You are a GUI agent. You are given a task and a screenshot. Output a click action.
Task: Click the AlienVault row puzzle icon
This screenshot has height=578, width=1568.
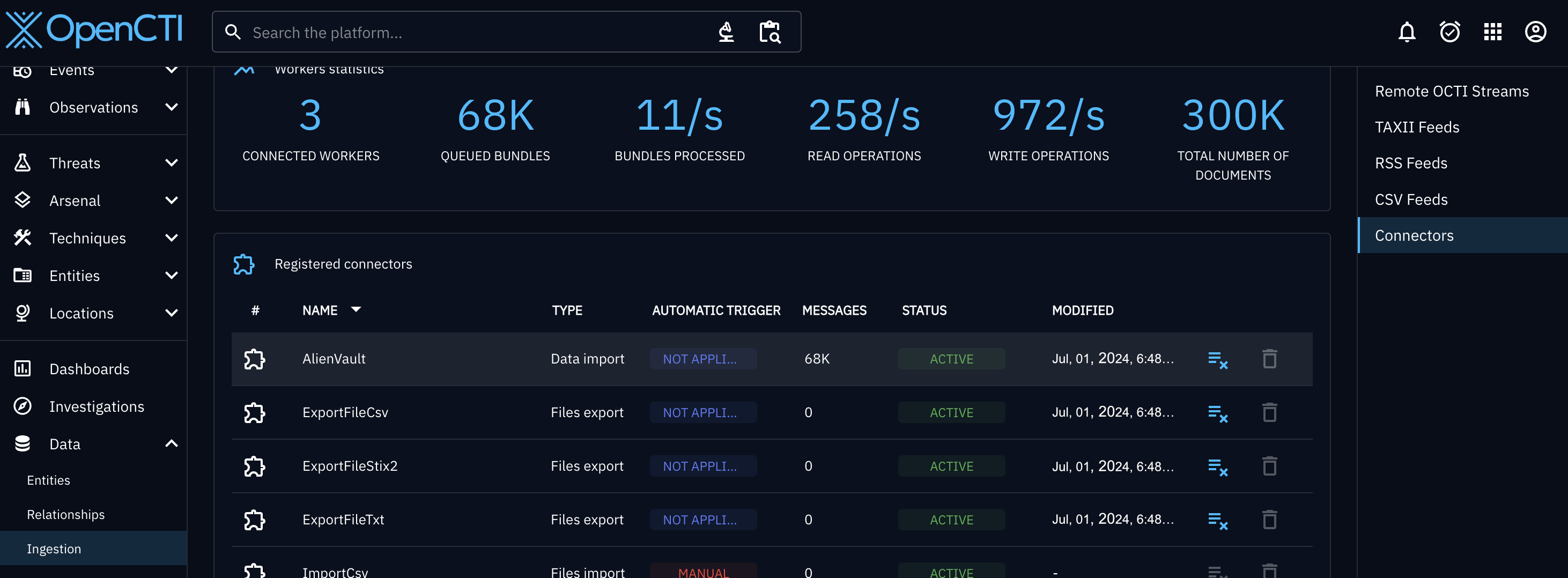[x=254, y=359]
